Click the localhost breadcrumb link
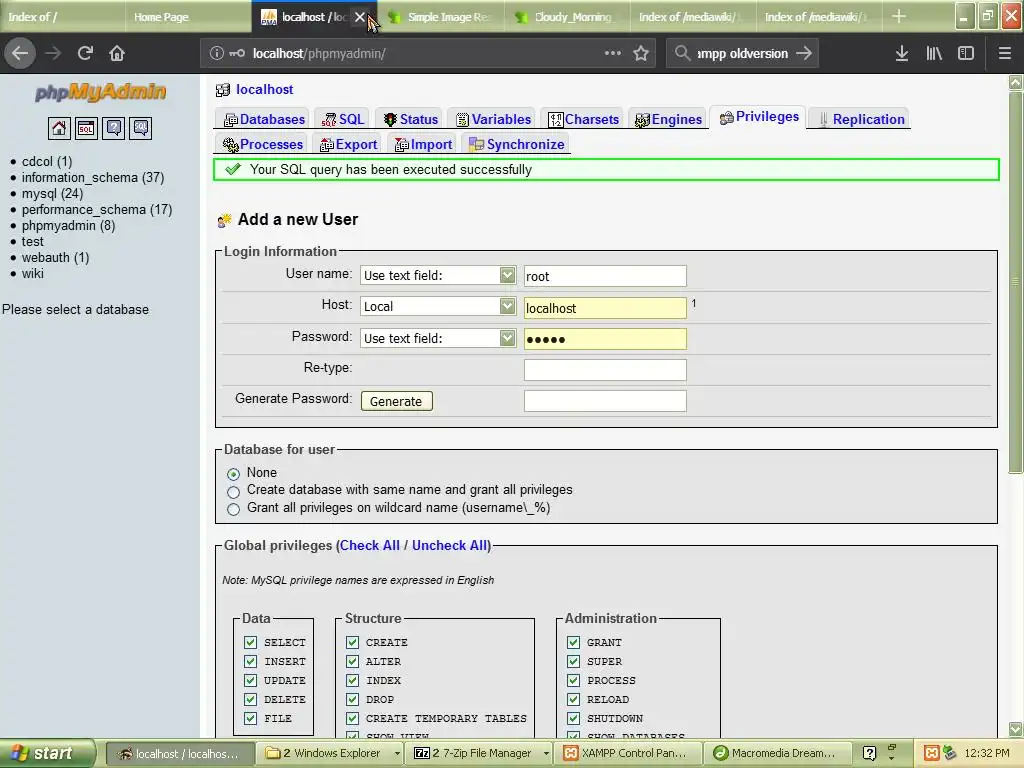The image size is (1024, 768). [264, 89]
